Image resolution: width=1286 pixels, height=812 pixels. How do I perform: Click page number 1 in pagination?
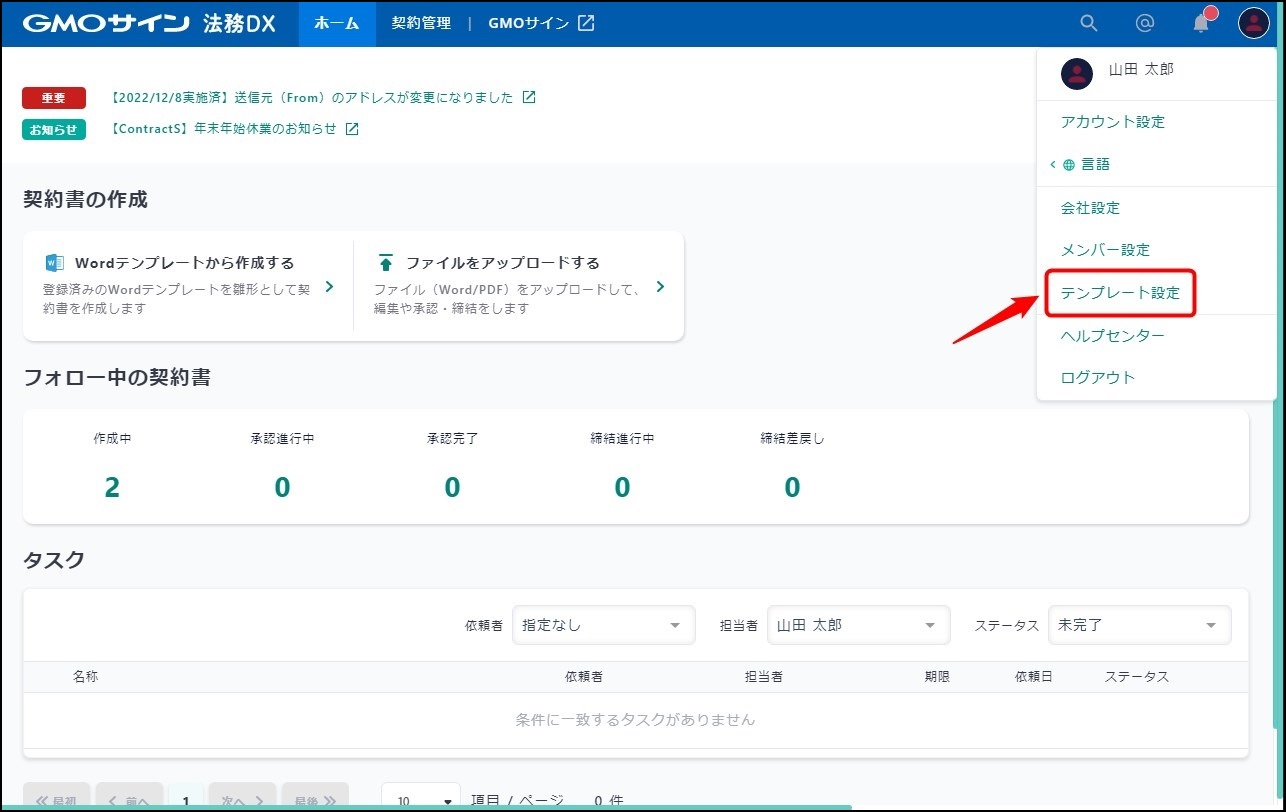point(186,800)
